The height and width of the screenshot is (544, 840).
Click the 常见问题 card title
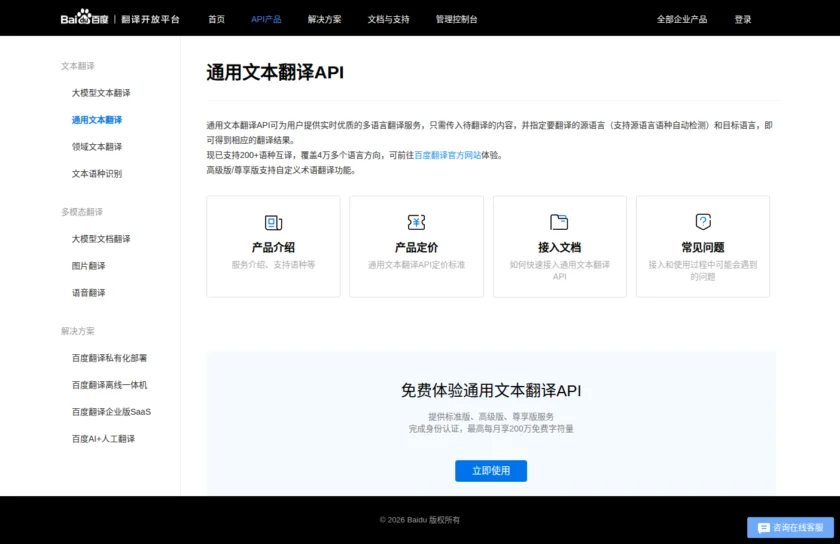703,247
